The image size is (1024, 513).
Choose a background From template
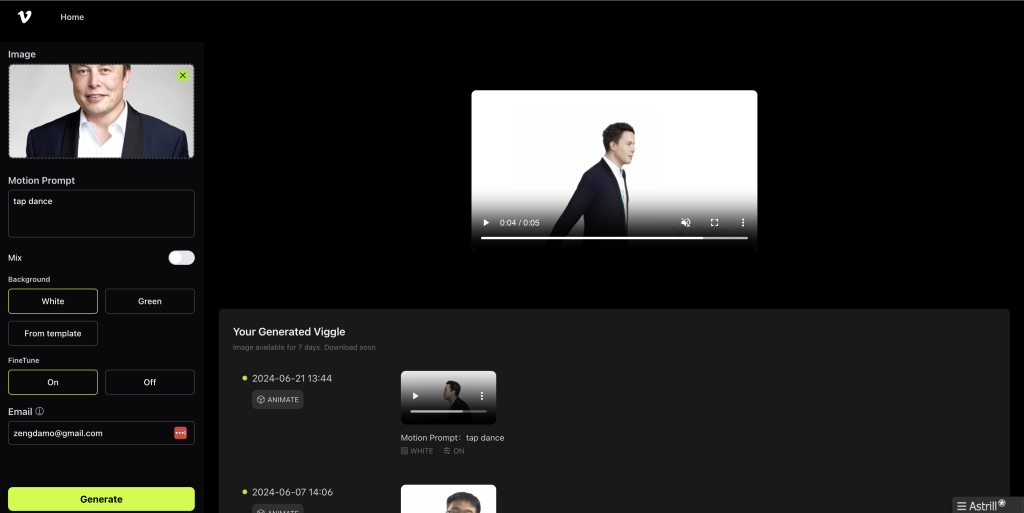coord(53,334)
